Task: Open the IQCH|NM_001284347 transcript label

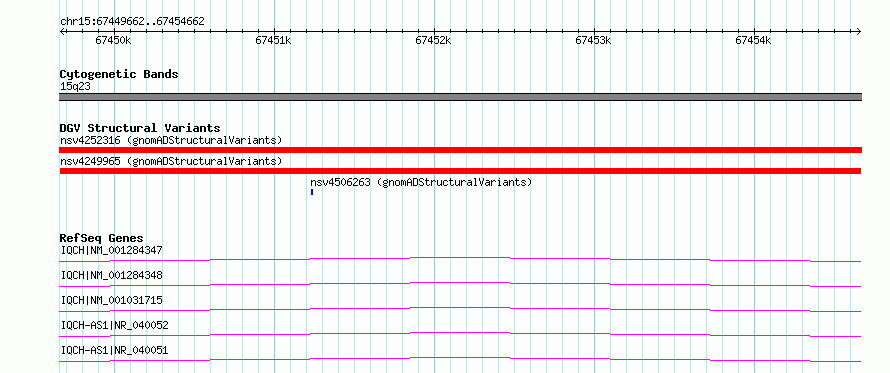Action: tap(112, 250)
